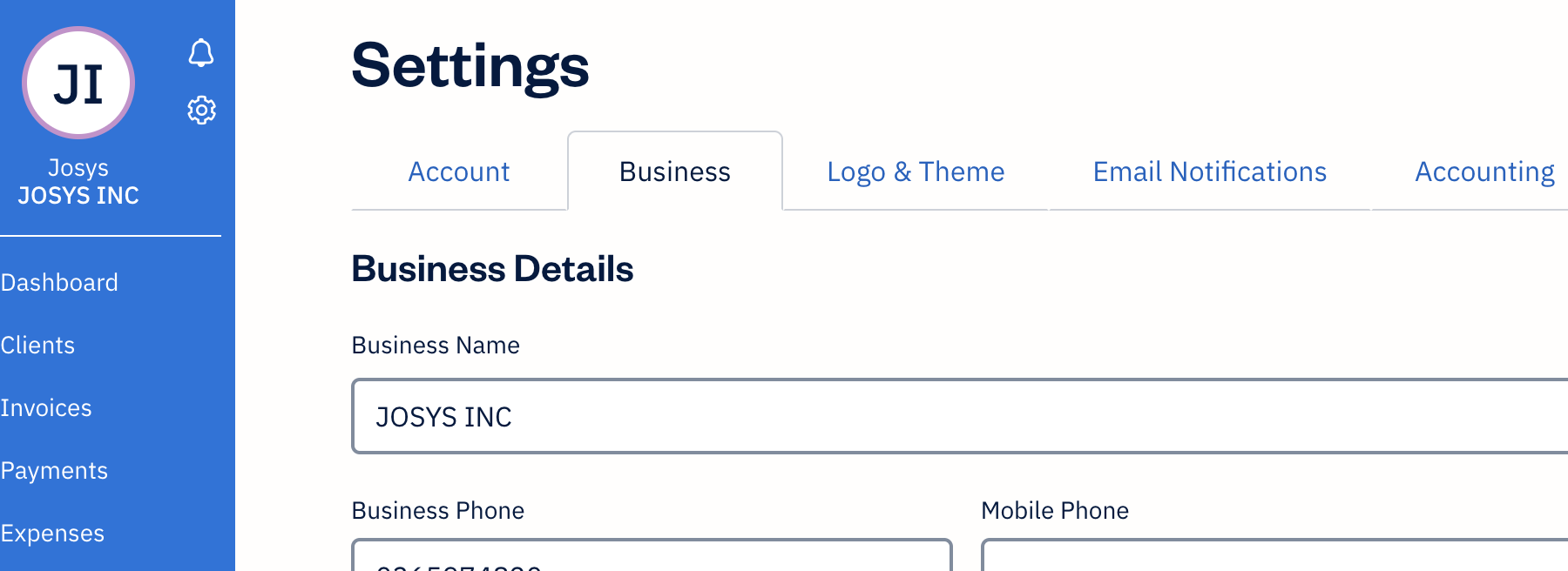
Task: Open the Clients page
Action: pos(37,346)
